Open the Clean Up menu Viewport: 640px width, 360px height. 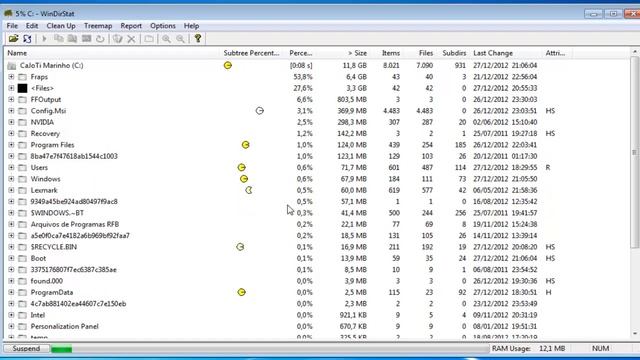(x=61, y=26)
